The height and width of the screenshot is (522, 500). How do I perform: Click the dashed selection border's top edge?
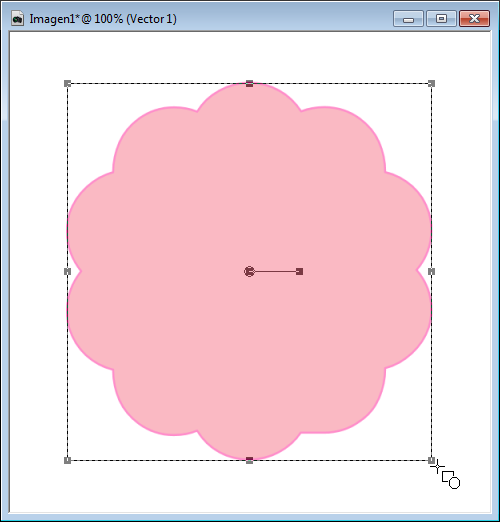click(x=158, y=84)
